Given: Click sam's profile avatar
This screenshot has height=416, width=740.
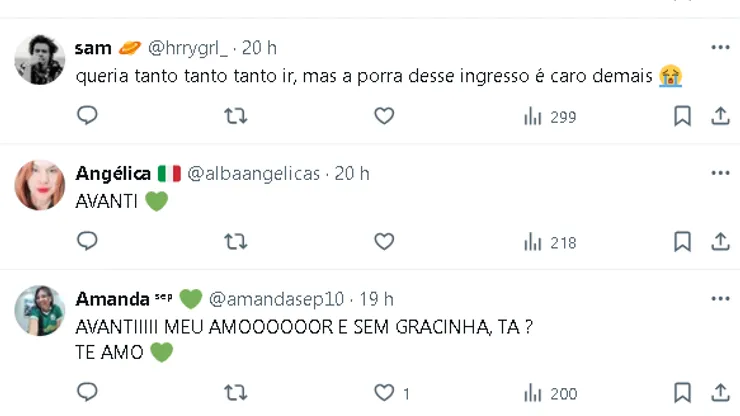Looking at the screenshot, I should (40, 60).
